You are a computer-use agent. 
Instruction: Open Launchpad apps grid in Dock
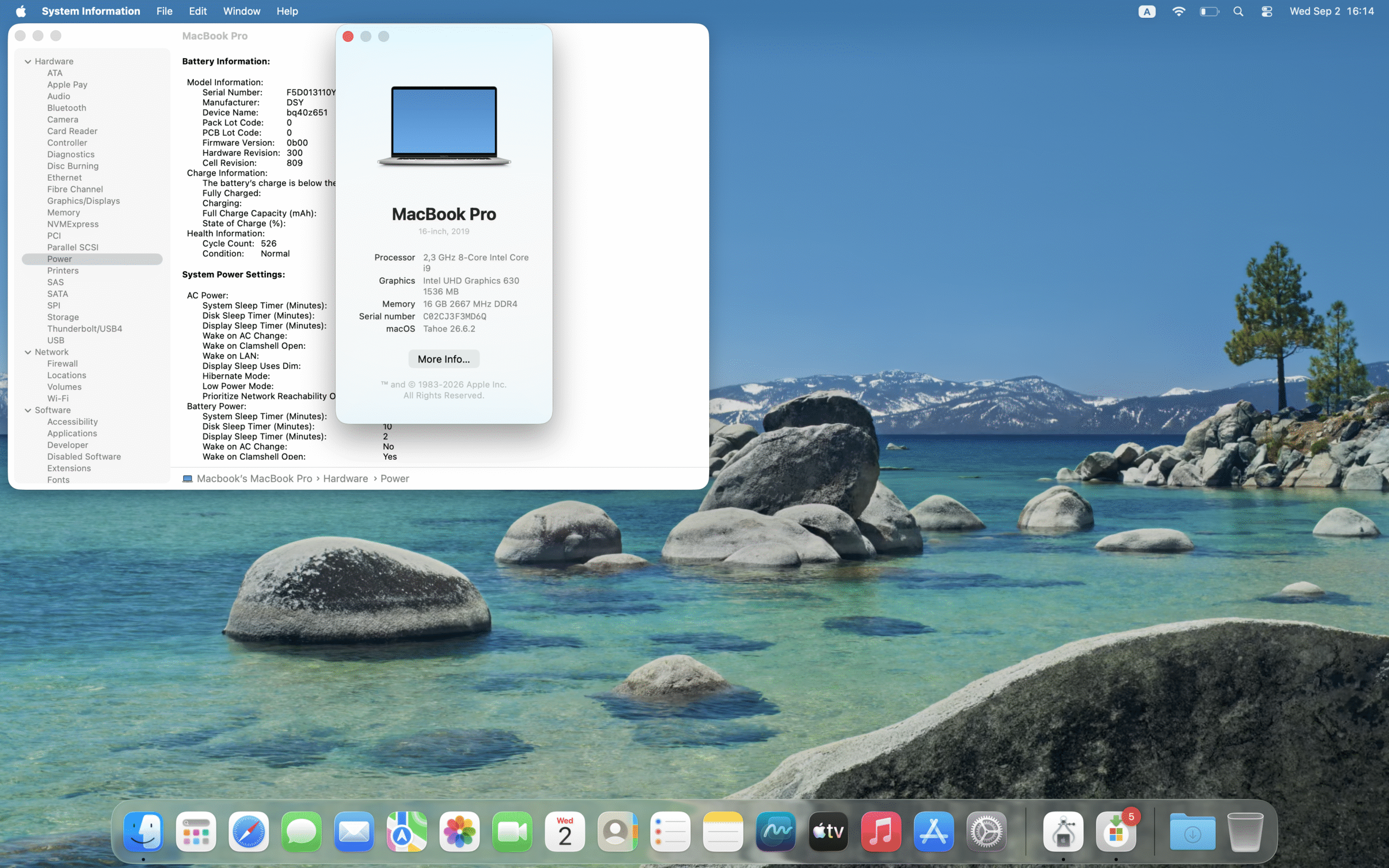[x=196, y=831]
